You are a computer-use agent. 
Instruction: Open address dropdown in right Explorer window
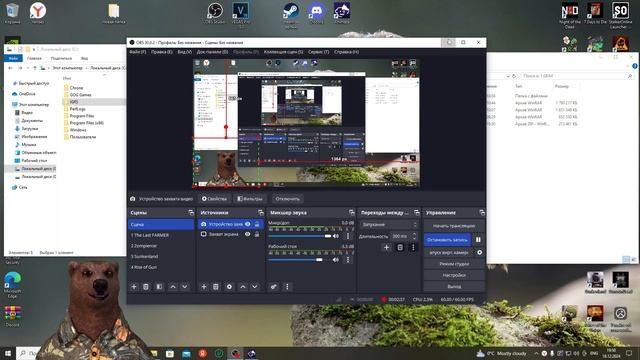(x=508, y=76)
